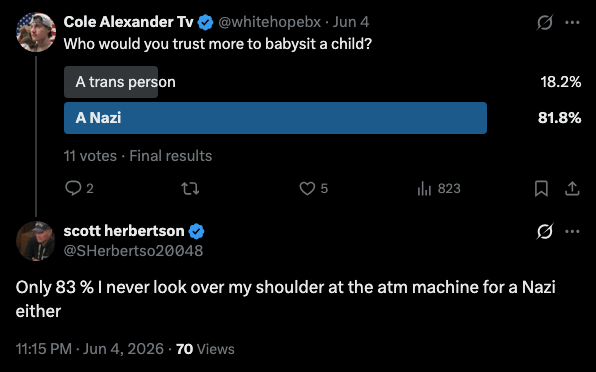Repost Cole Alexander's poll tweet
596x372 pixels.
coord(190,188)
